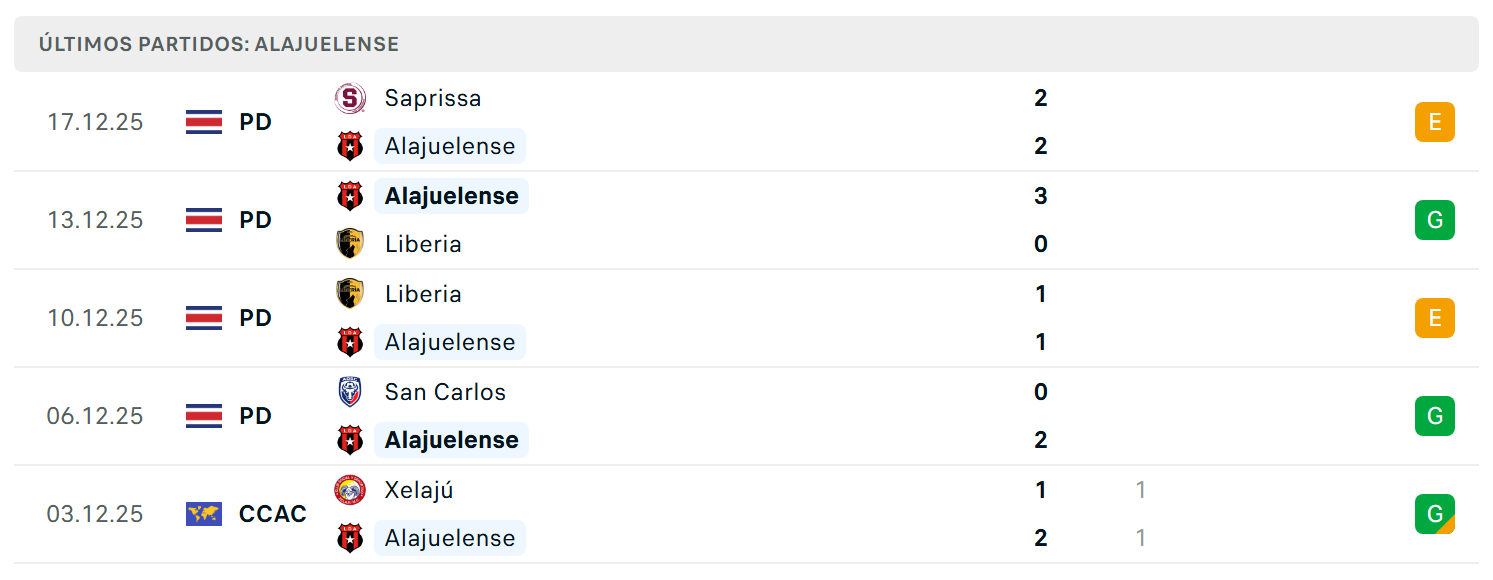Click the Liberia crest in the 10.12.25 match
The width and height of the screenshot is (1493, 580).
[x=350, y=294]
